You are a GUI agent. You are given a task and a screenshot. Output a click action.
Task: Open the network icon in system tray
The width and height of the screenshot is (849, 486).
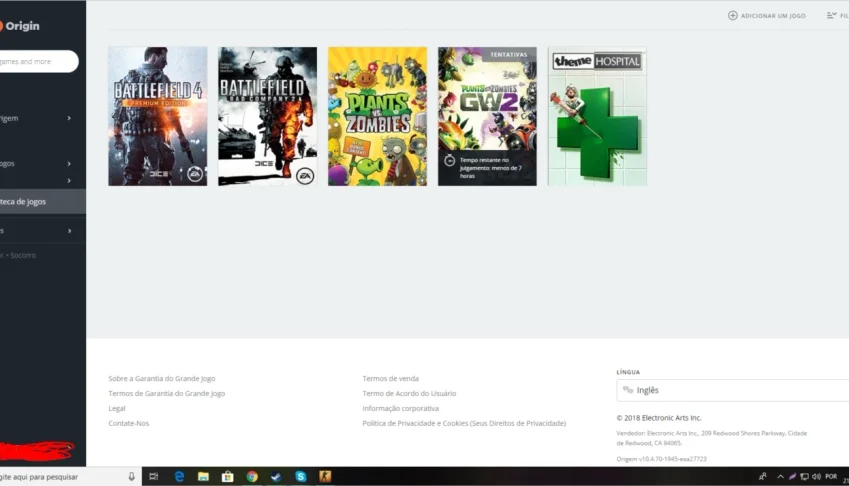point(805,477)
